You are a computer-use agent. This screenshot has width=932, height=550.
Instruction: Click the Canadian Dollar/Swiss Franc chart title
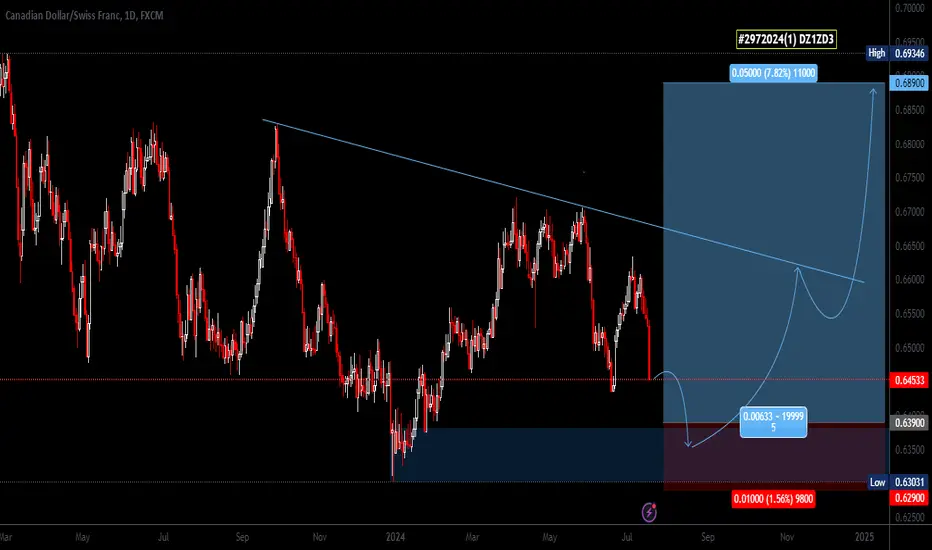84,15
